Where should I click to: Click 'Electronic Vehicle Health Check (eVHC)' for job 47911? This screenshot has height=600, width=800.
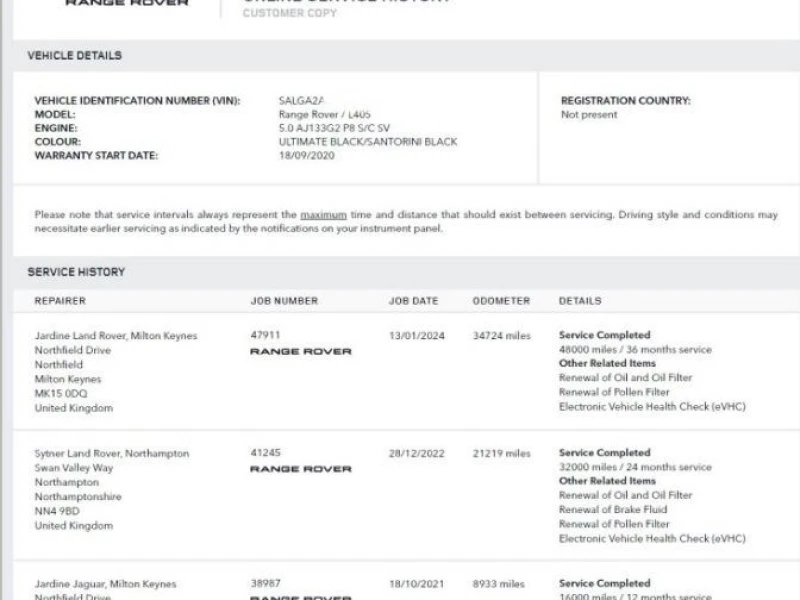point(652,407)
